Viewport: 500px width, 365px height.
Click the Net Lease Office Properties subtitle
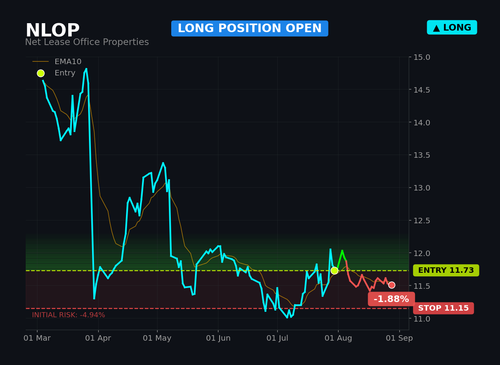pos(87,42)
